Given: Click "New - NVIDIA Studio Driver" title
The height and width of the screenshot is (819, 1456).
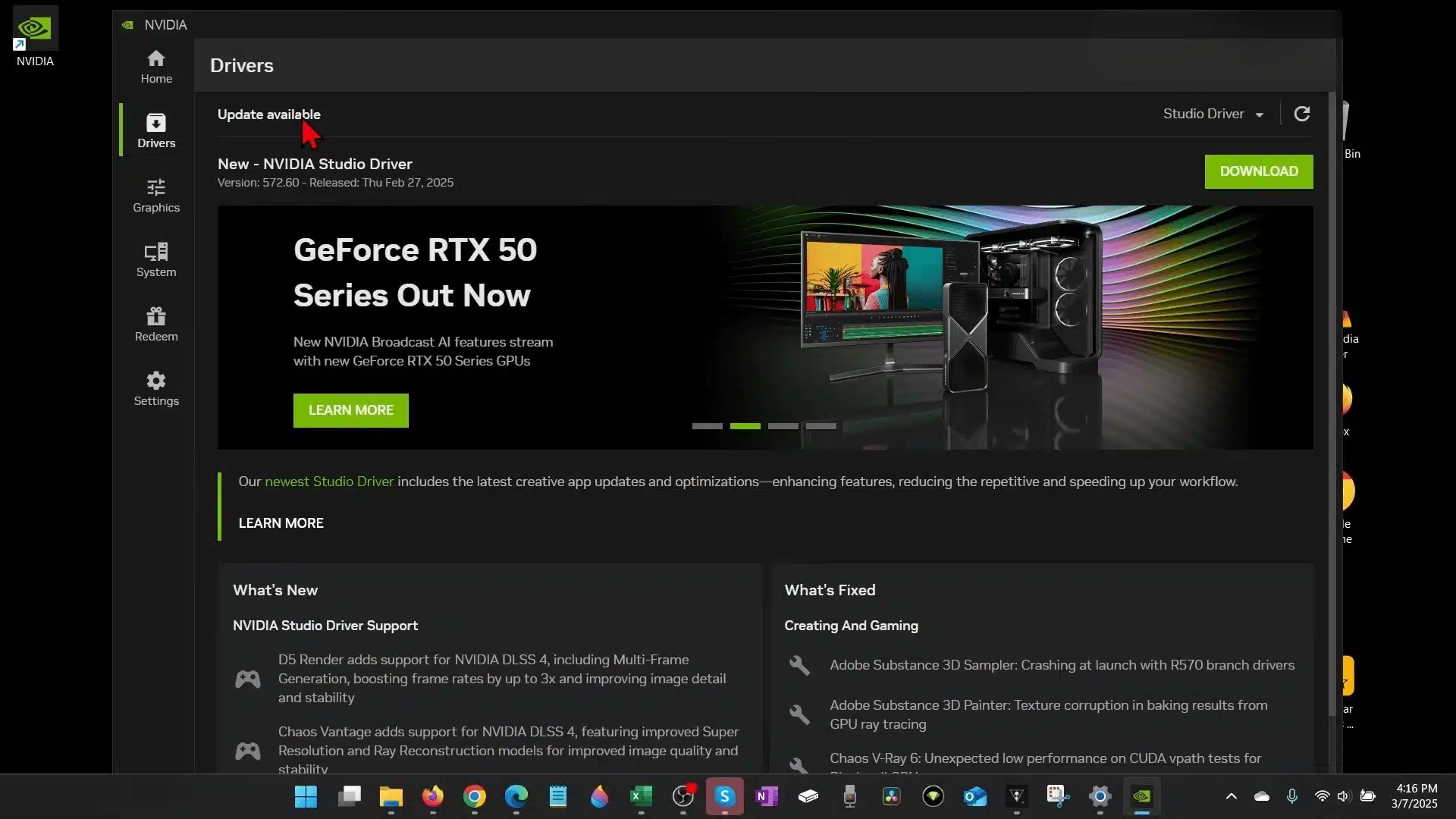Looking at the screenshot, I should (x=315, y=164).
